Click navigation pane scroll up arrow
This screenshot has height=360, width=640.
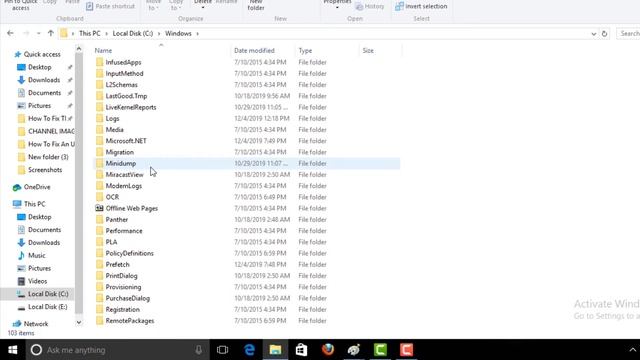coord(79,49)
